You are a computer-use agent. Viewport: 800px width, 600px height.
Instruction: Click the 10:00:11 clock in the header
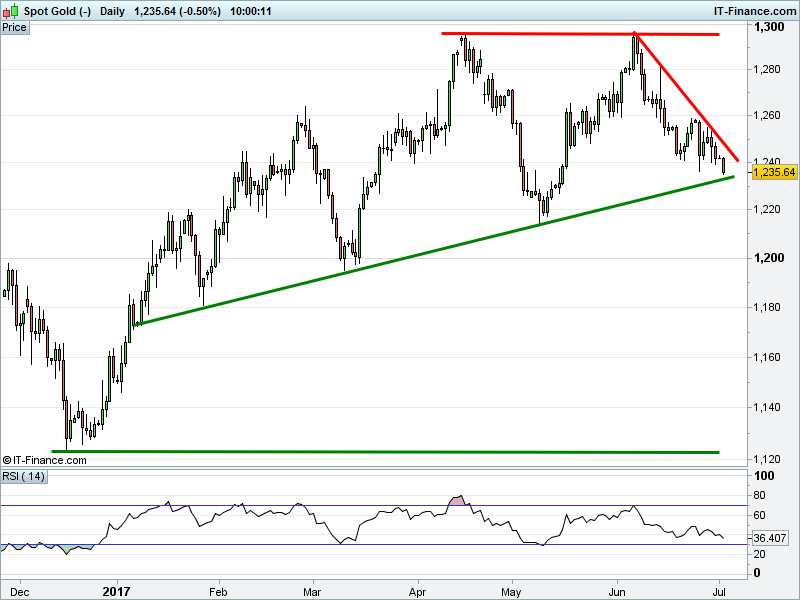tap(251, 11)
